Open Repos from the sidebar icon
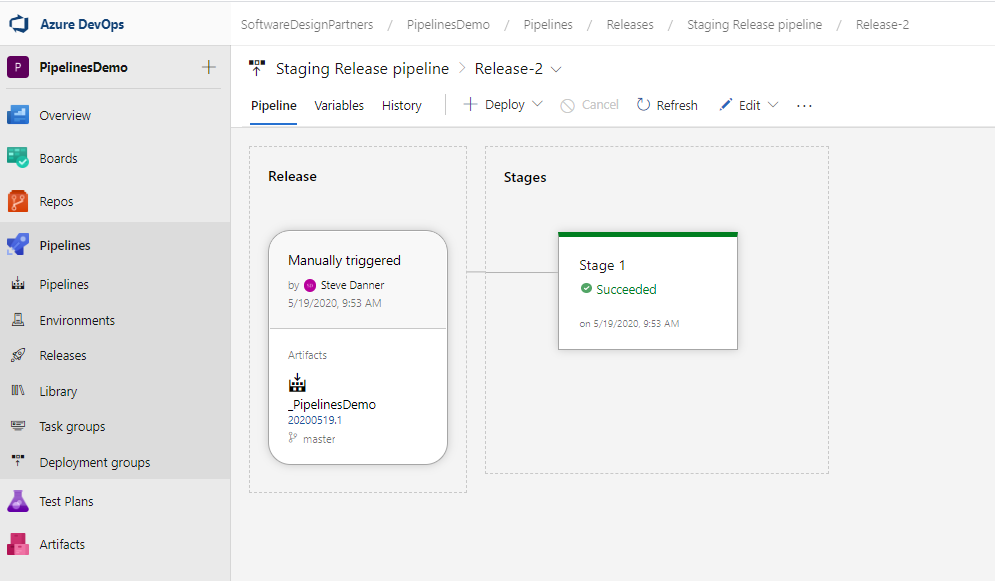The image size is (995, 581). click(x=18, y=201)
